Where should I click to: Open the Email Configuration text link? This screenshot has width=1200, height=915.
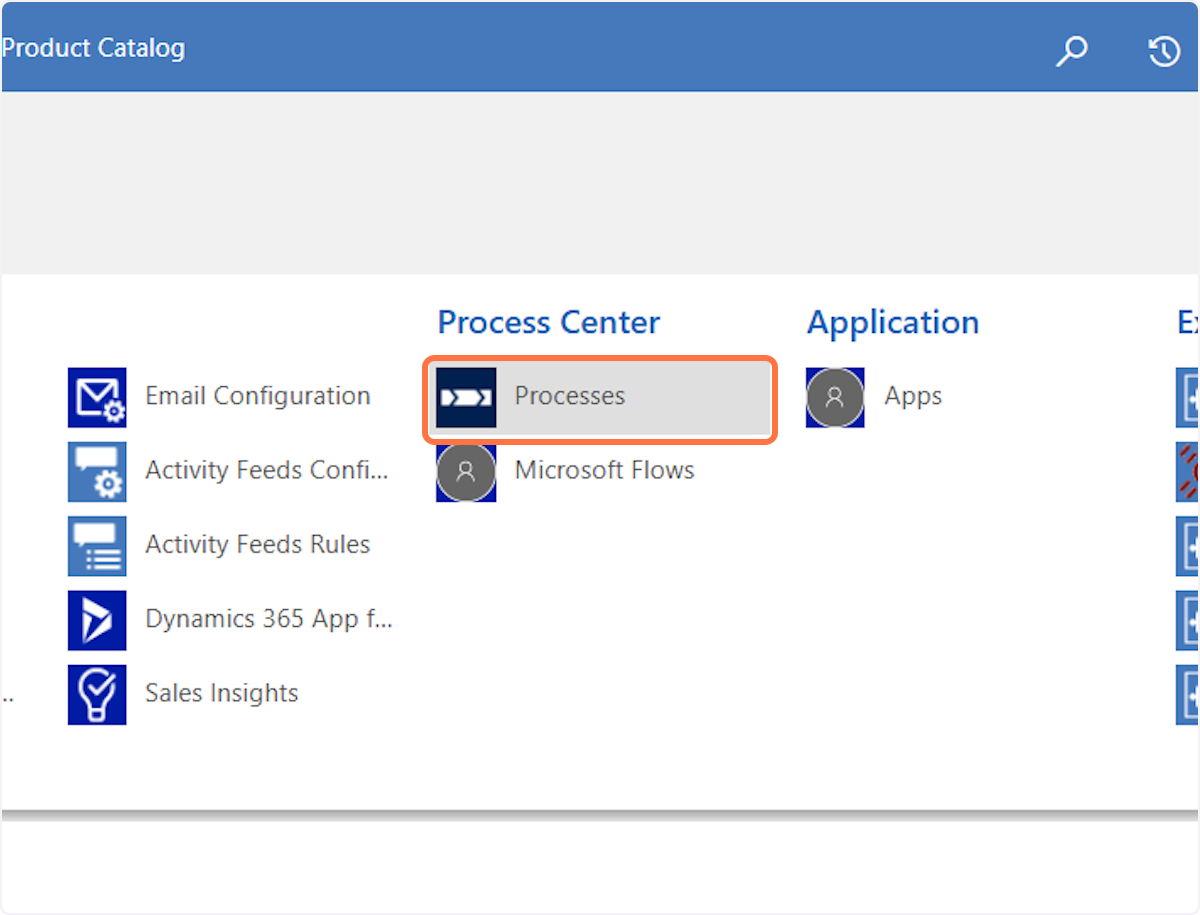point(258,396)
